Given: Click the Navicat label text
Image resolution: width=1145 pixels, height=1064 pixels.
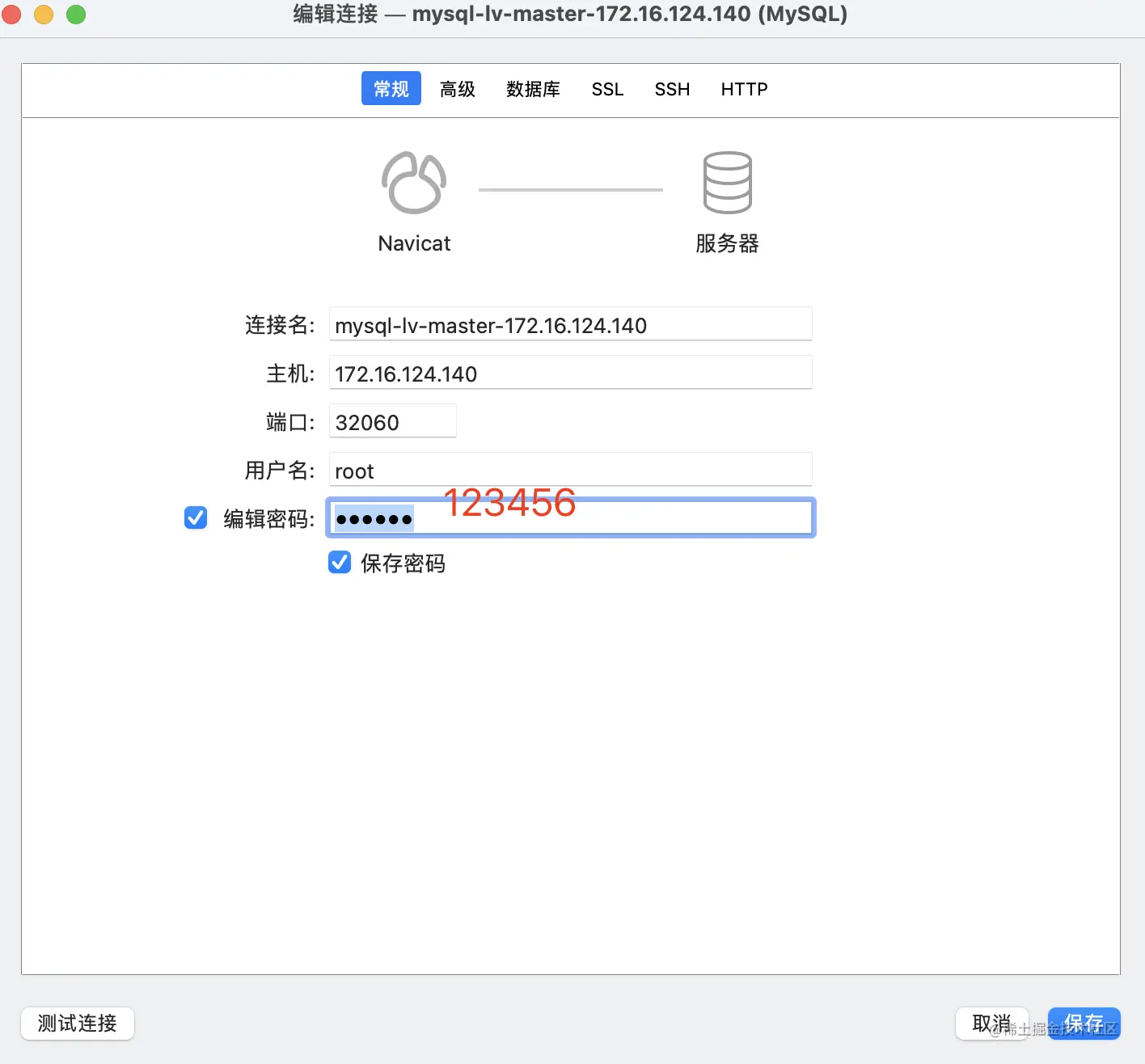Looking at the screenshot, I should (414, 243).
